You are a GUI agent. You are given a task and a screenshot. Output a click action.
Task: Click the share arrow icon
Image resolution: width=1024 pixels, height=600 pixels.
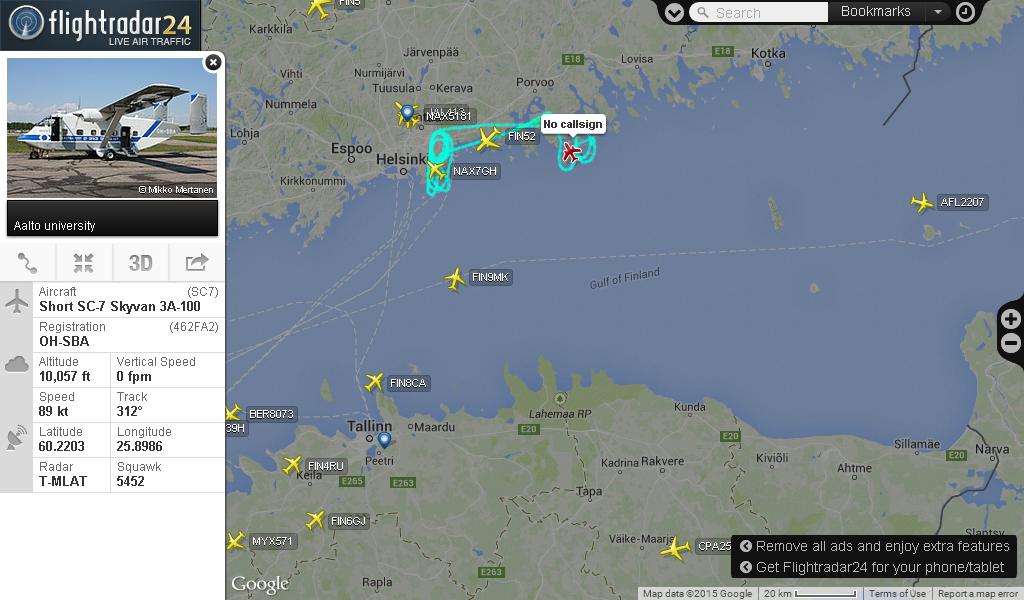tap(197, 263)
